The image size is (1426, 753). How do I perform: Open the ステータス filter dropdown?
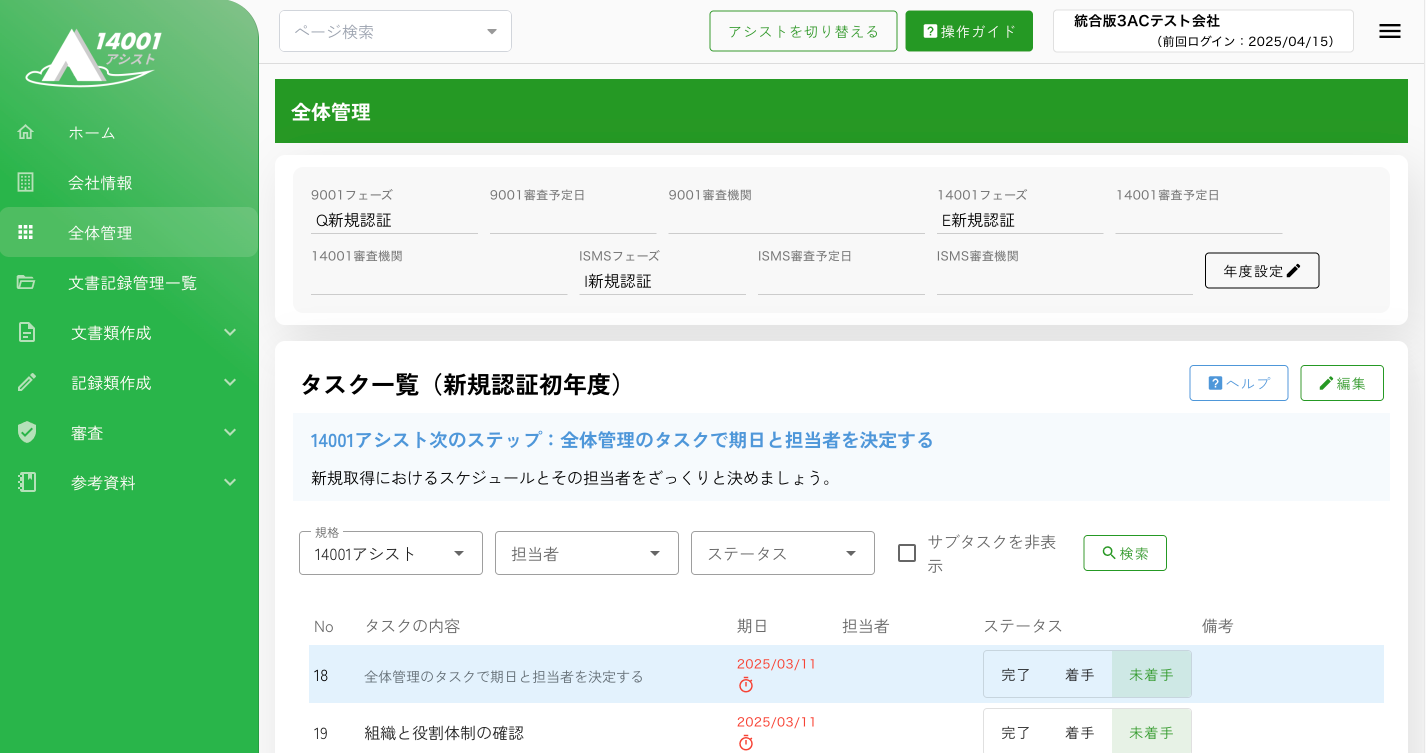[x=782, y=553]
